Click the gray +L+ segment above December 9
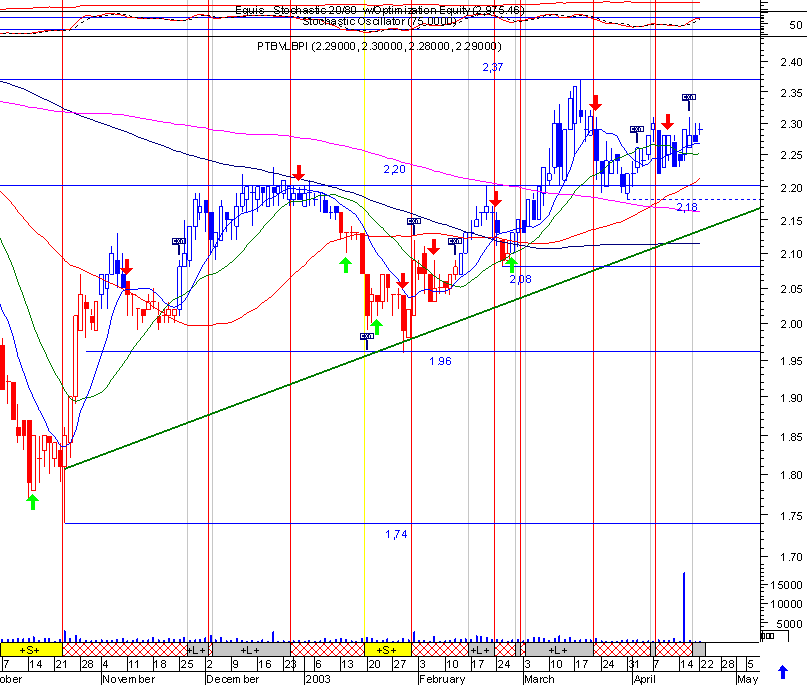The width and height of the screenshot is (807, 685). pyautogui.click(x=251, y=649)
